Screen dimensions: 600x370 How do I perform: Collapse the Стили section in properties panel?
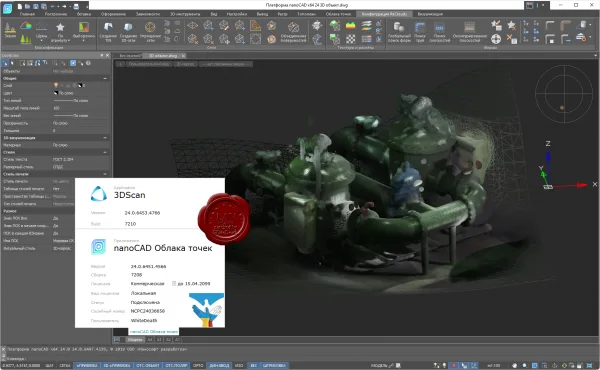point(105,152)
